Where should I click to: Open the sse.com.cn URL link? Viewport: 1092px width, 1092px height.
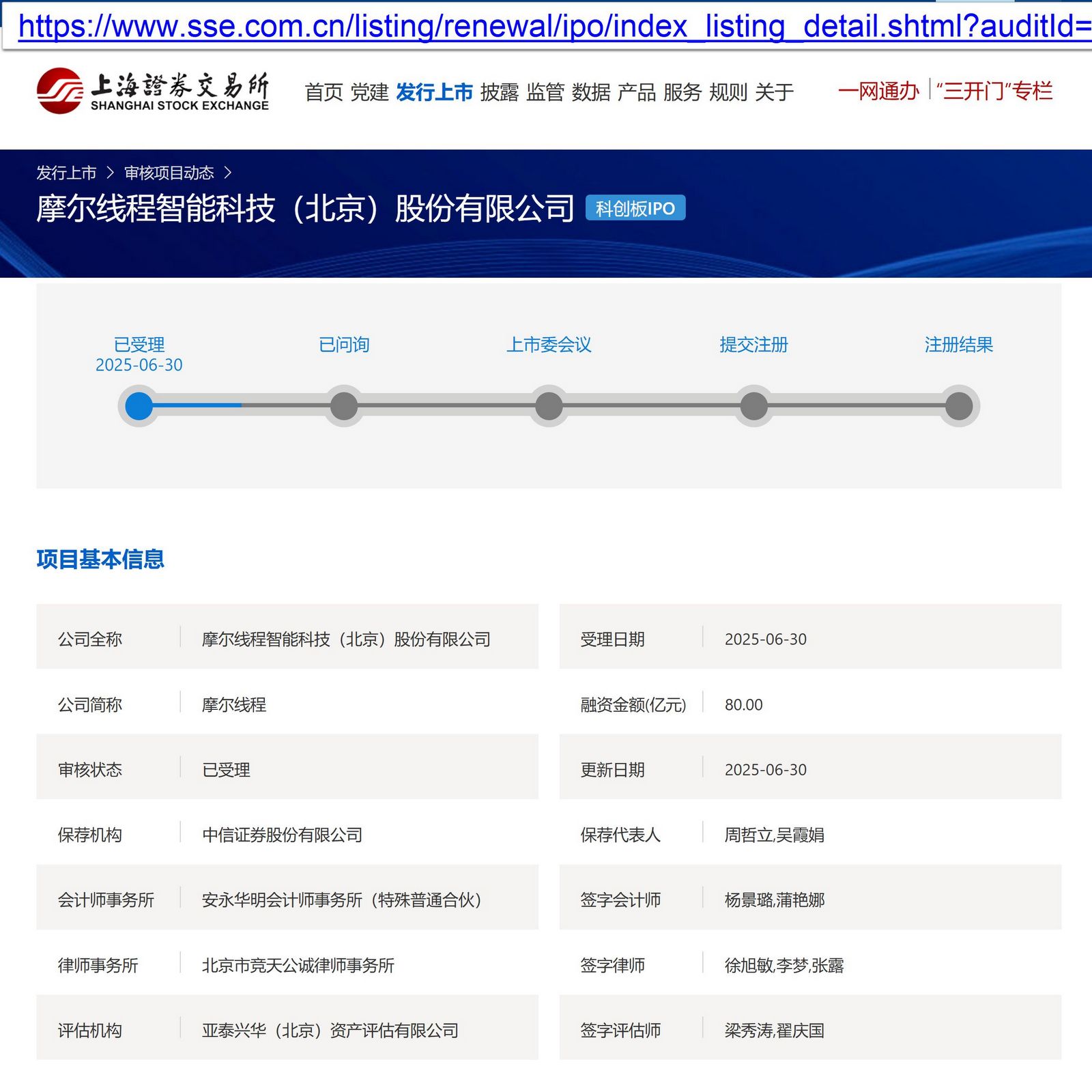(x=555, y=27)
